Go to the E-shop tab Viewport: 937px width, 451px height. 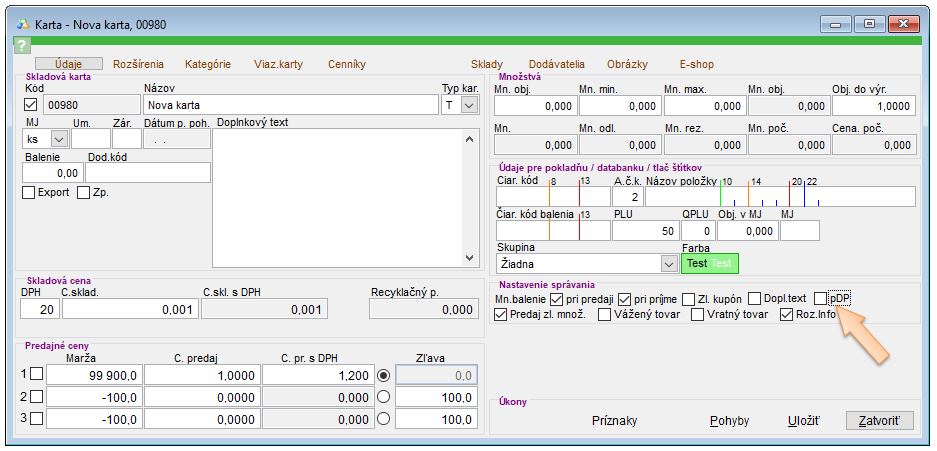pos(696,64)
